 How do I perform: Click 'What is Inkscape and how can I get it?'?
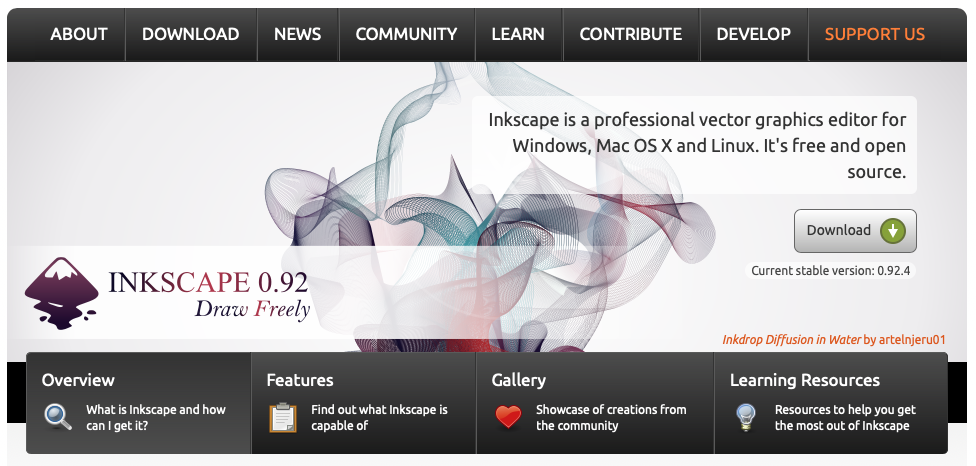[156, 417]
